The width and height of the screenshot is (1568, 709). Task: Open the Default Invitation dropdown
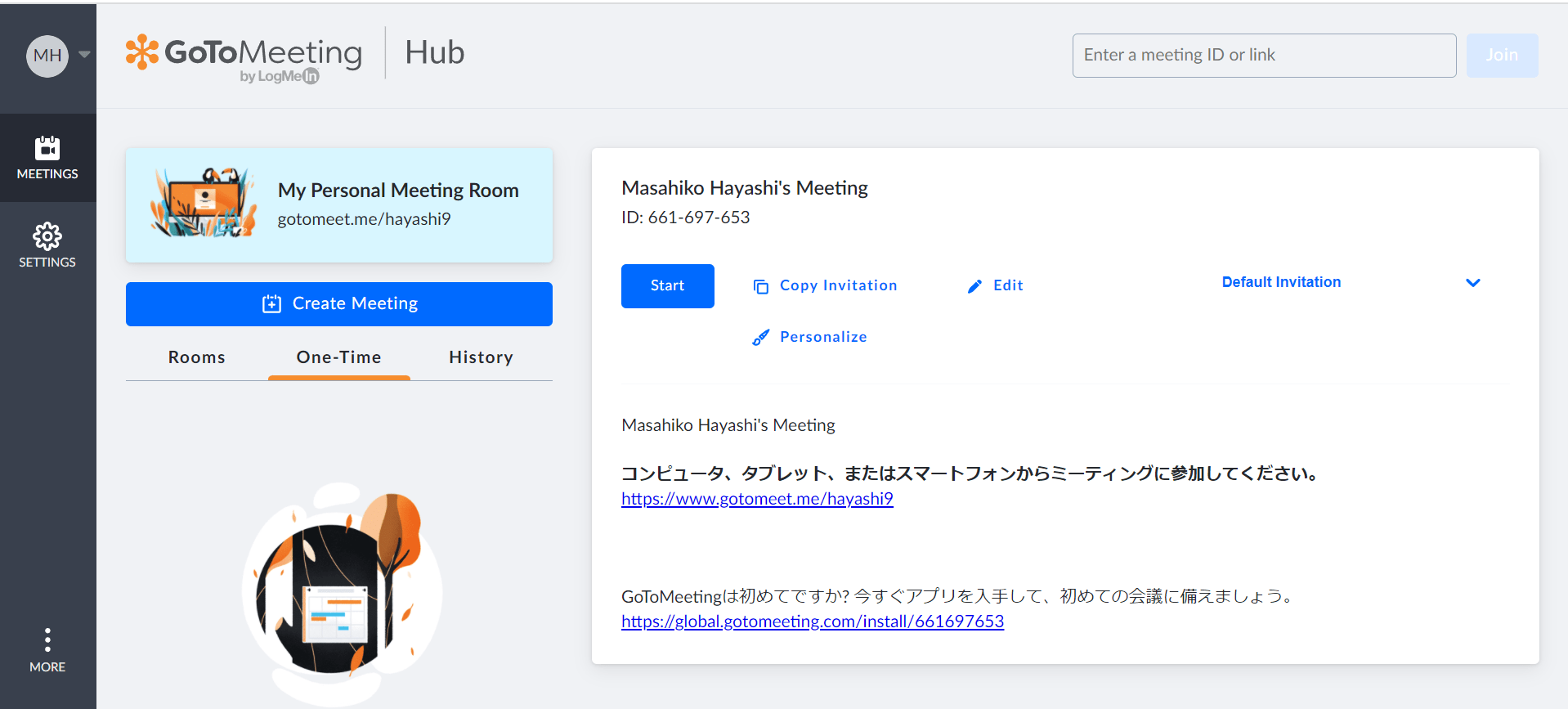[x=1351, y=282]
